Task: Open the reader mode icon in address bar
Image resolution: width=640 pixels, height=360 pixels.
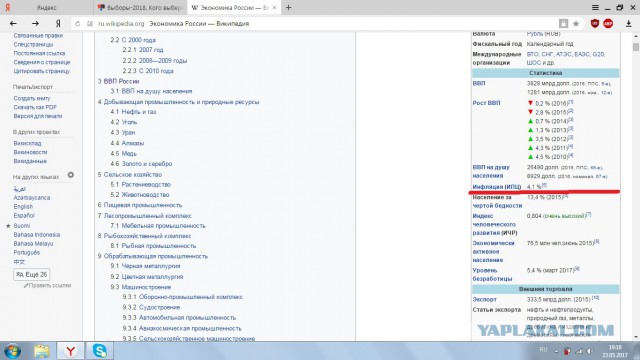Action: [x=563, y=24]
